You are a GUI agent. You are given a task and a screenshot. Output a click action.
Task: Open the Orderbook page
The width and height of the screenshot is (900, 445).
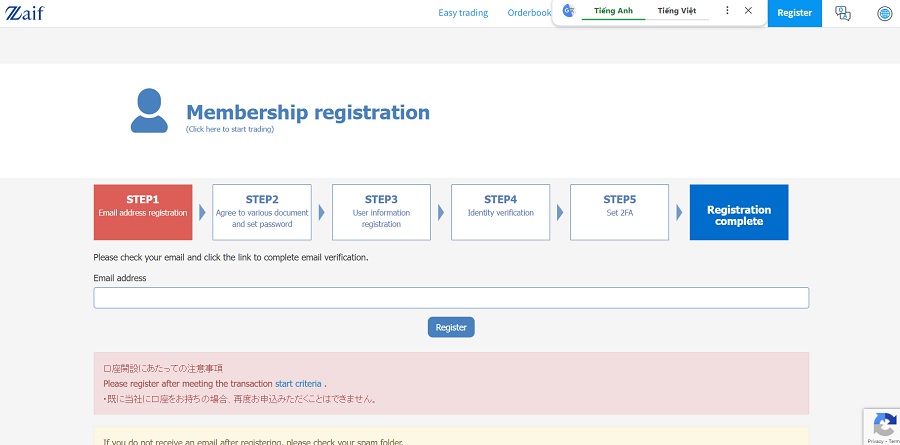529,13
